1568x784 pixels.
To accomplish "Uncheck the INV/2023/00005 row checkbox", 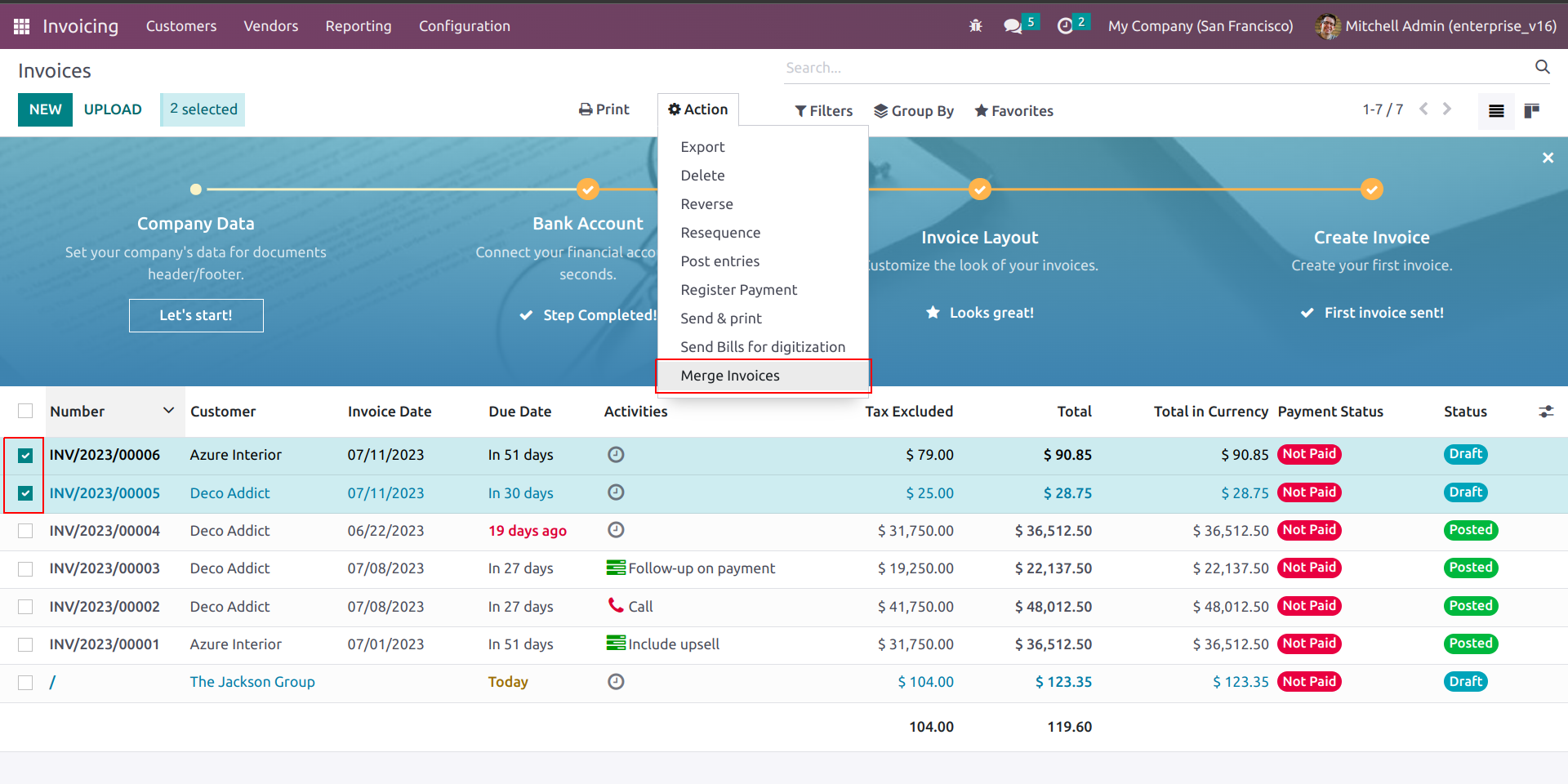I will click(x=25, y=493).
